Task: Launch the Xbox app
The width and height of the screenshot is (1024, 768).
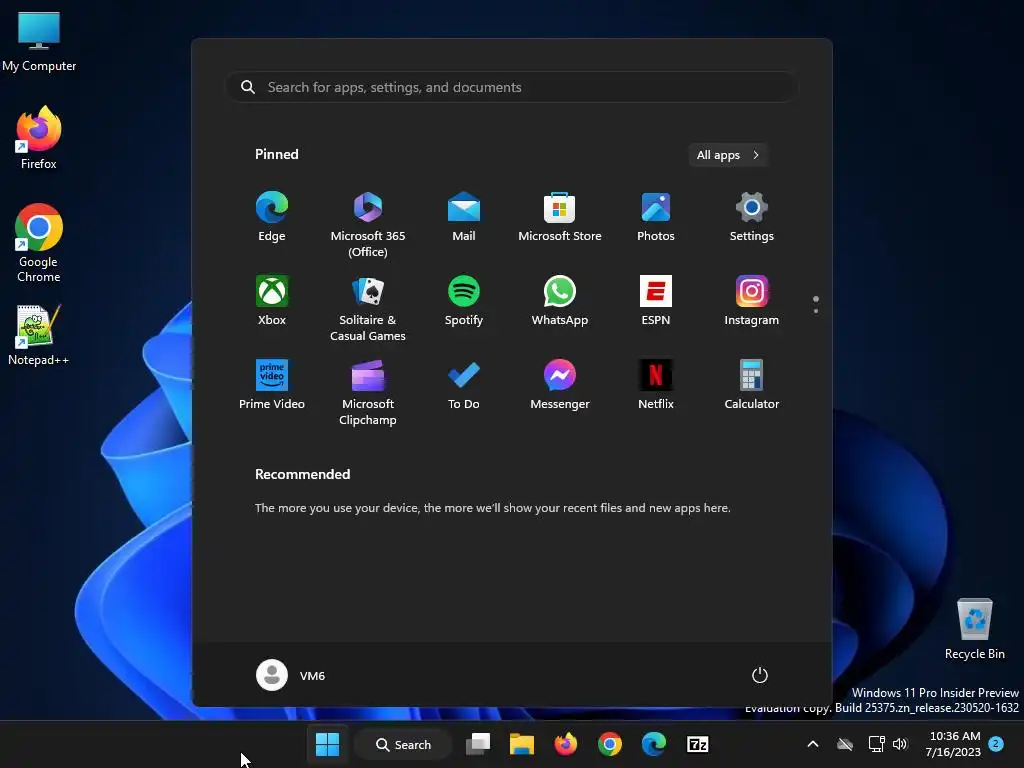Action: coord(272,300)
